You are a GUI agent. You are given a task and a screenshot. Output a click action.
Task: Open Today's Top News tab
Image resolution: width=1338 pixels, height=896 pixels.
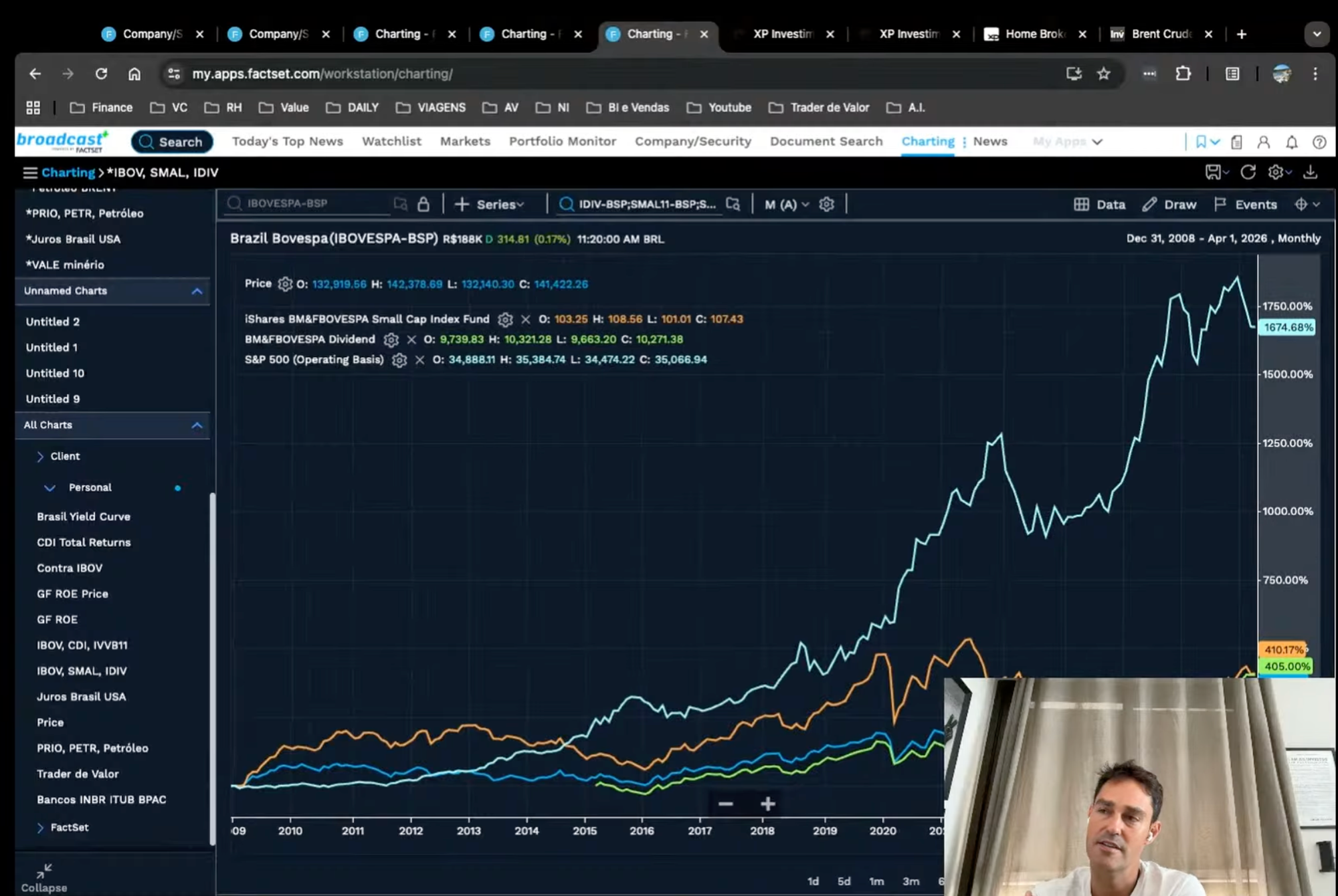coord(288,141)
